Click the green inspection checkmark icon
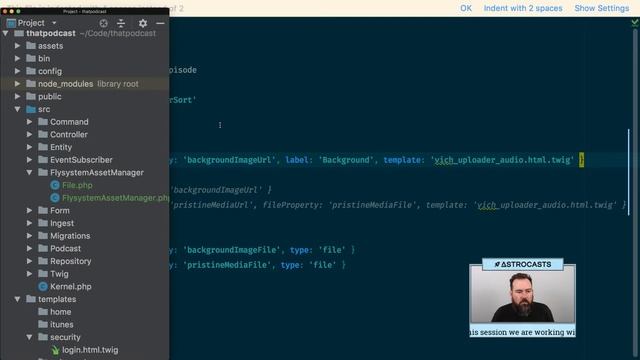This screenshot has width=640, height=360. pos(635,23)
